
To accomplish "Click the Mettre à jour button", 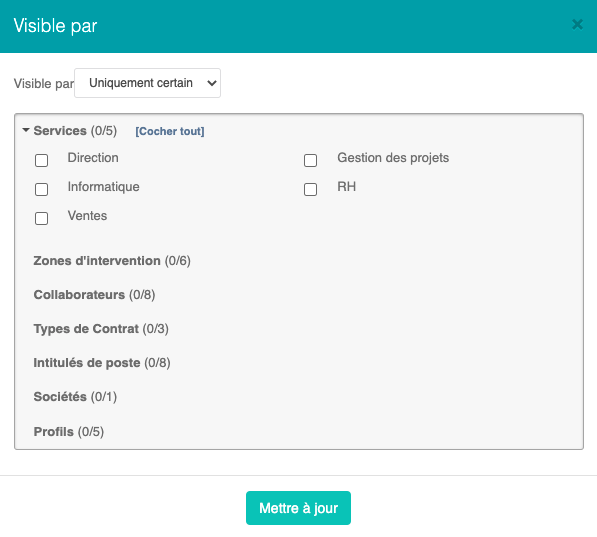I will point(298,508).
